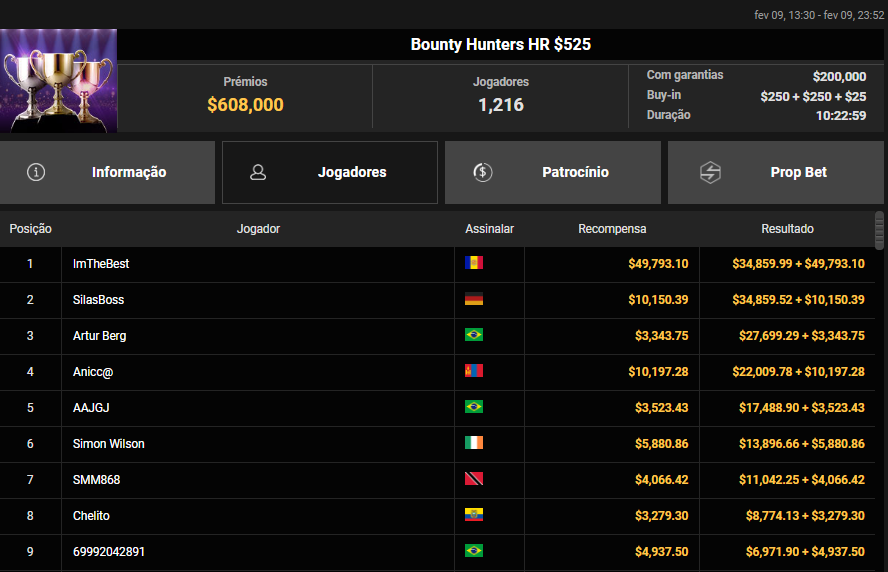Open the Patrocínio tab
This screenshot has width=888, height=572.
tap(553, 172)
